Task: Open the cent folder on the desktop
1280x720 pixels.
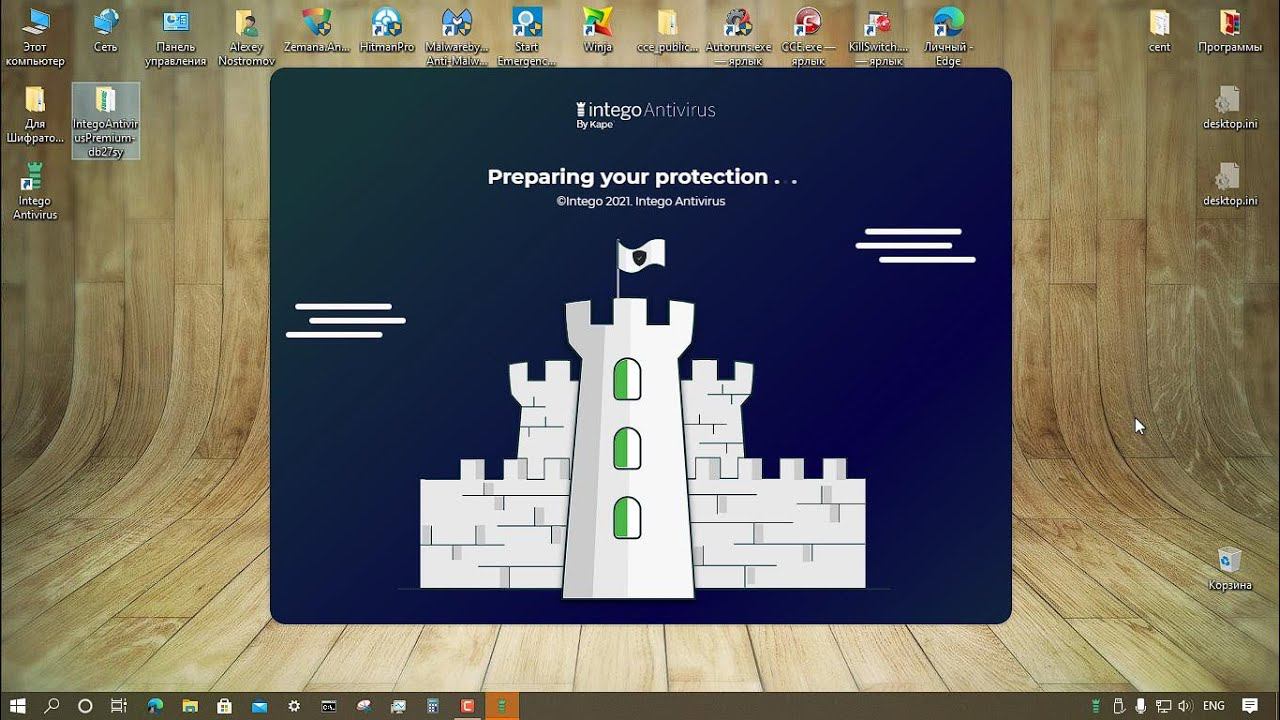Action: [x=1159, y=30]
